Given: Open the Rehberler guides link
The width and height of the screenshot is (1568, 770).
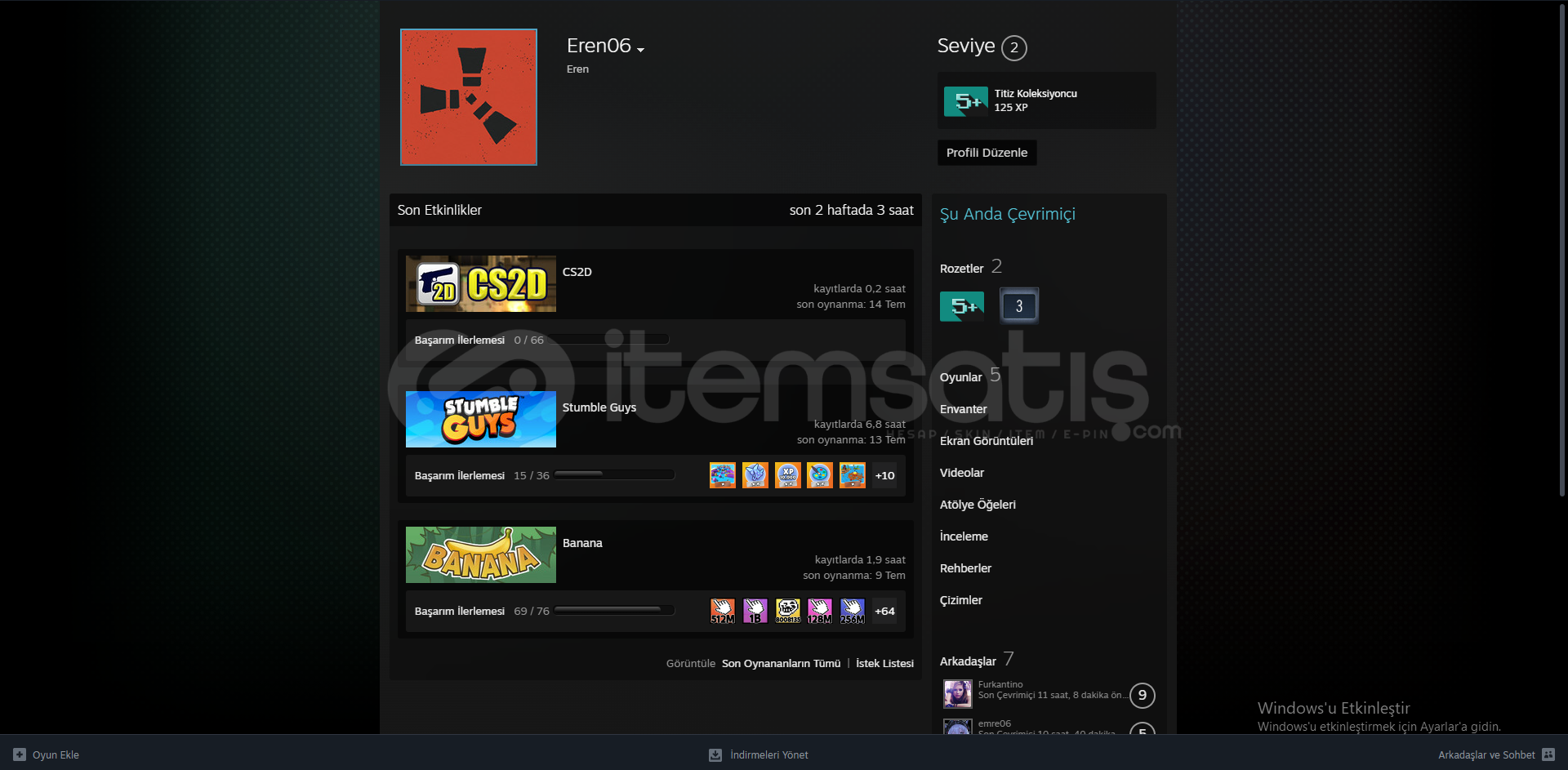Looking at the screenshot, I should coord(965,568).
